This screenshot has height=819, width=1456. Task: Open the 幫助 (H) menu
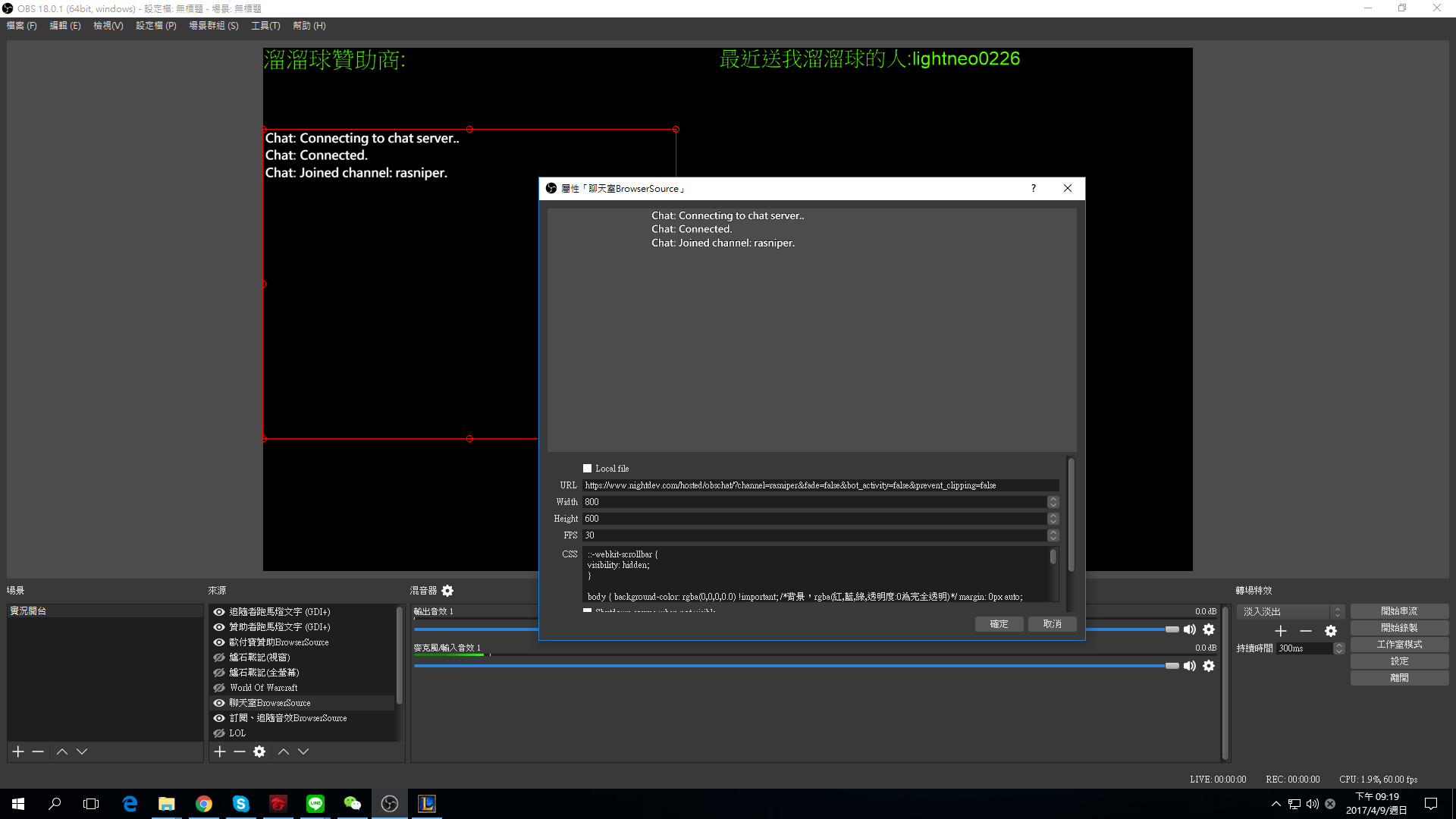click(x=309, y=26)
